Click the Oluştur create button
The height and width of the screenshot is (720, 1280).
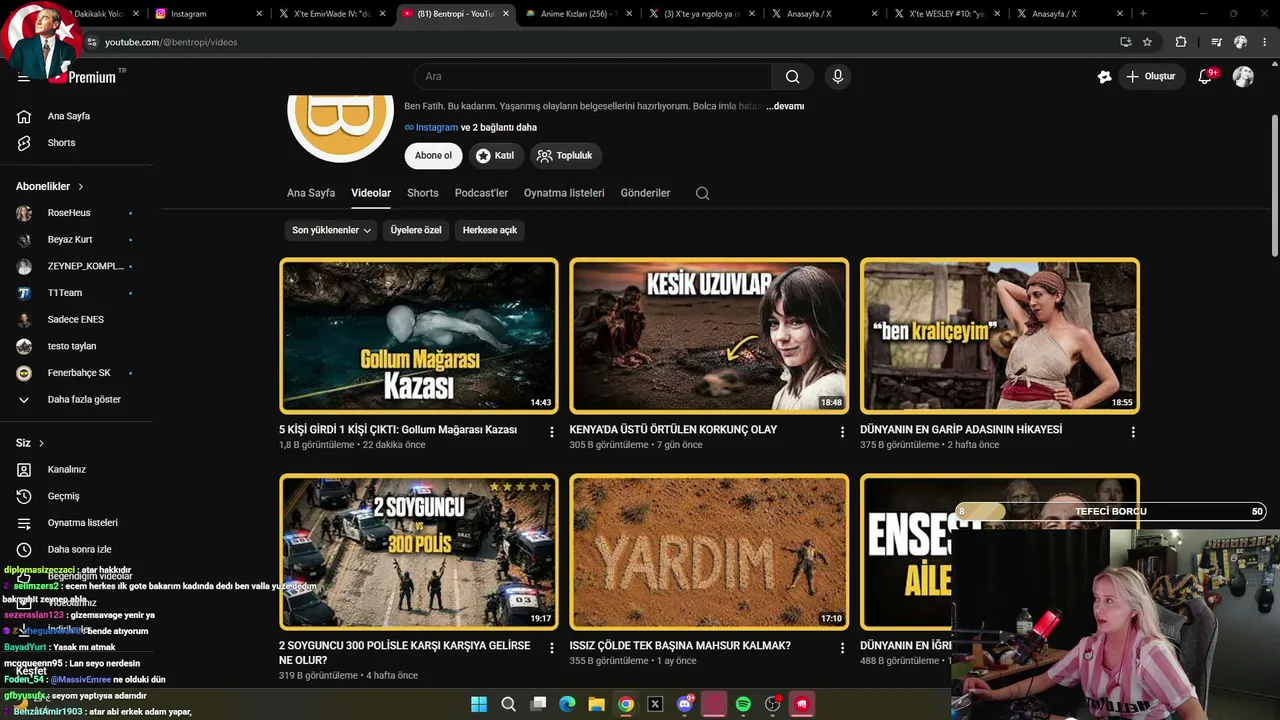1150,77
